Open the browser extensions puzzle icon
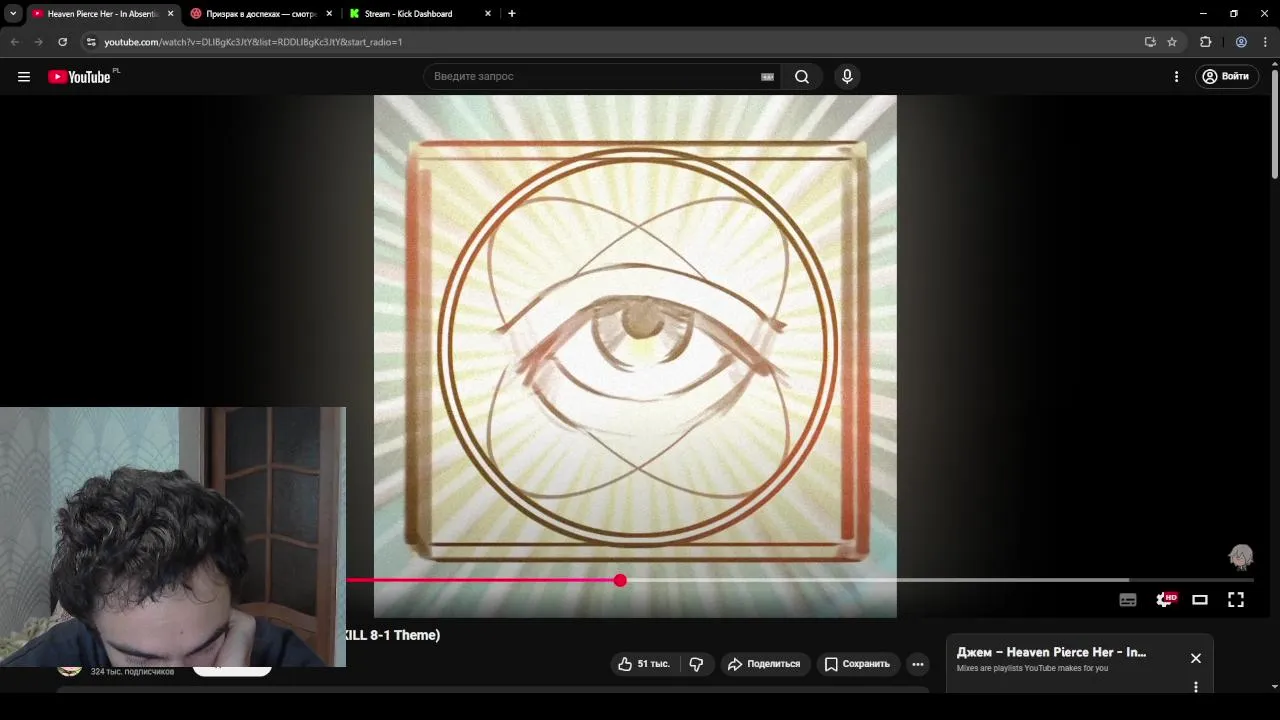Screen dimensions: 1280x720 pos(1205,42)
